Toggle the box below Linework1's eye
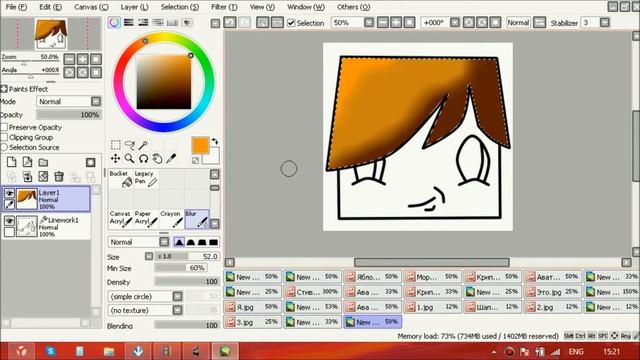640x360 pixels. click(x=9, y=232)
